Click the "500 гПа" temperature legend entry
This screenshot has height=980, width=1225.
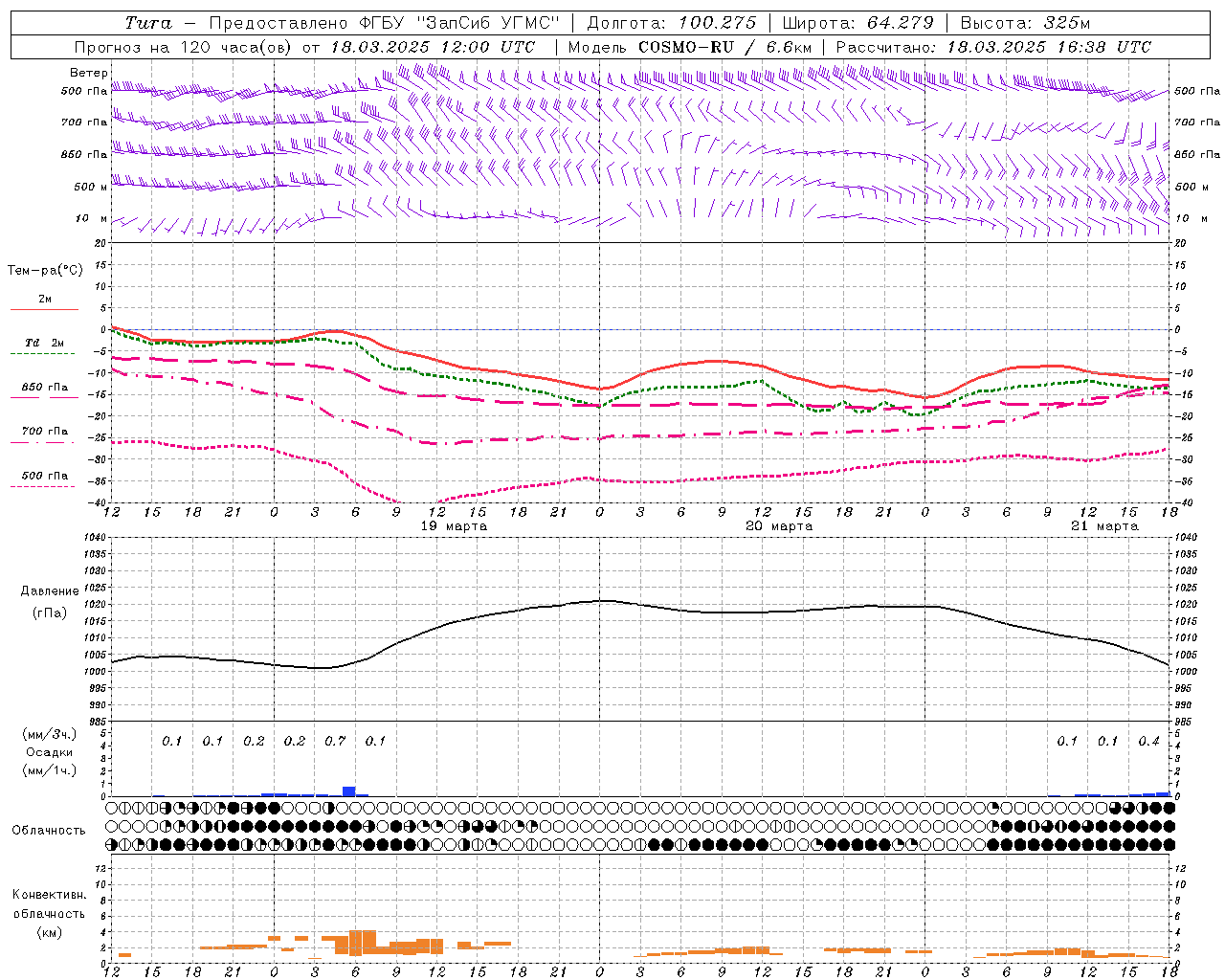click(45, 476)
